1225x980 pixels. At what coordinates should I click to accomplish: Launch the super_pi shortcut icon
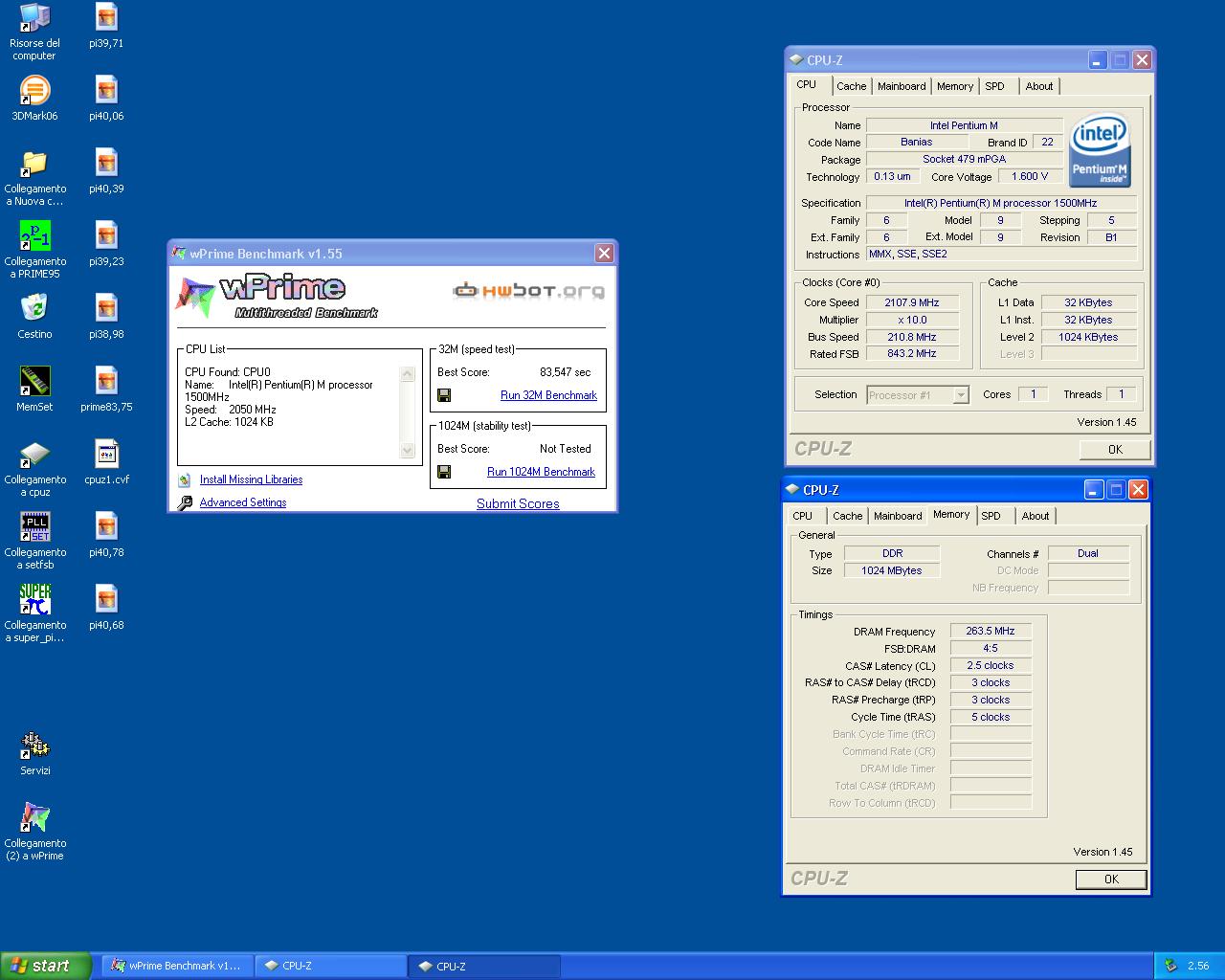(x=34, y=599)
